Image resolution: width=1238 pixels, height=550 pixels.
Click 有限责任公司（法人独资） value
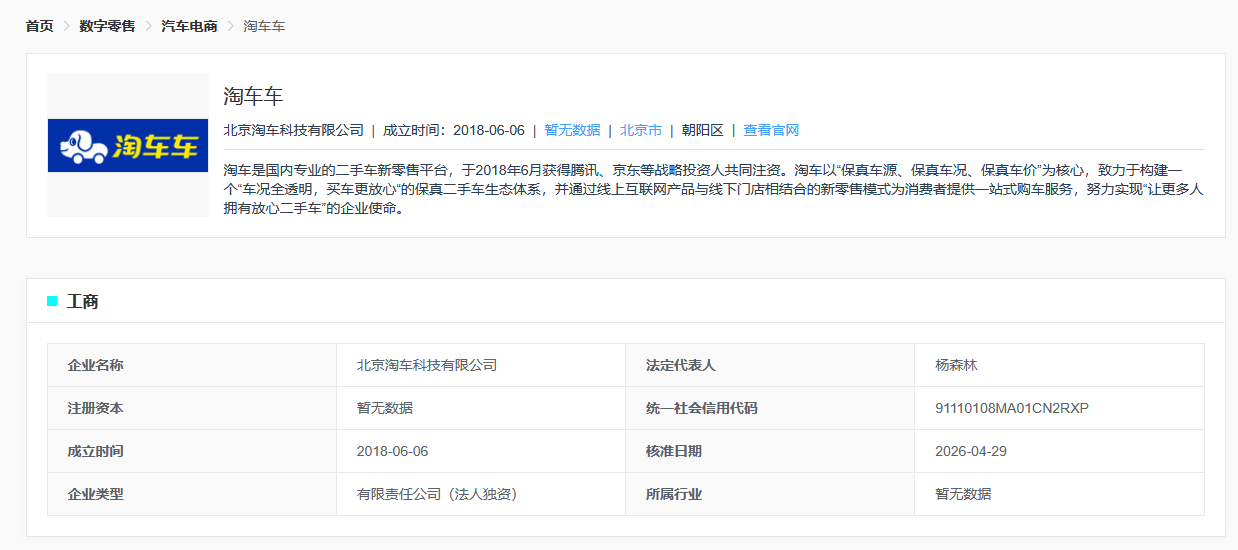point(437,494)
